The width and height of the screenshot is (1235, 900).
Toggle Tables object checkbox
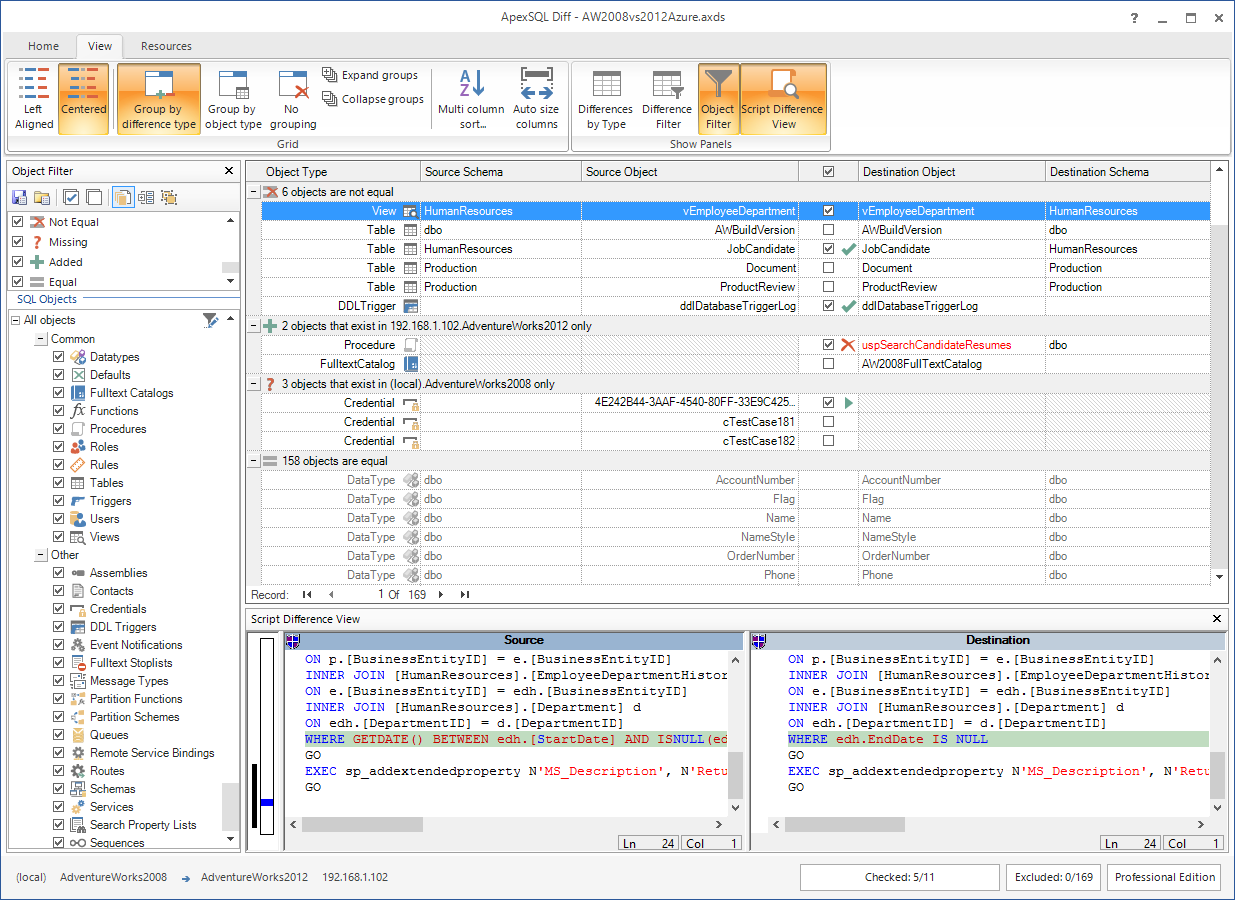click(59, 483)
